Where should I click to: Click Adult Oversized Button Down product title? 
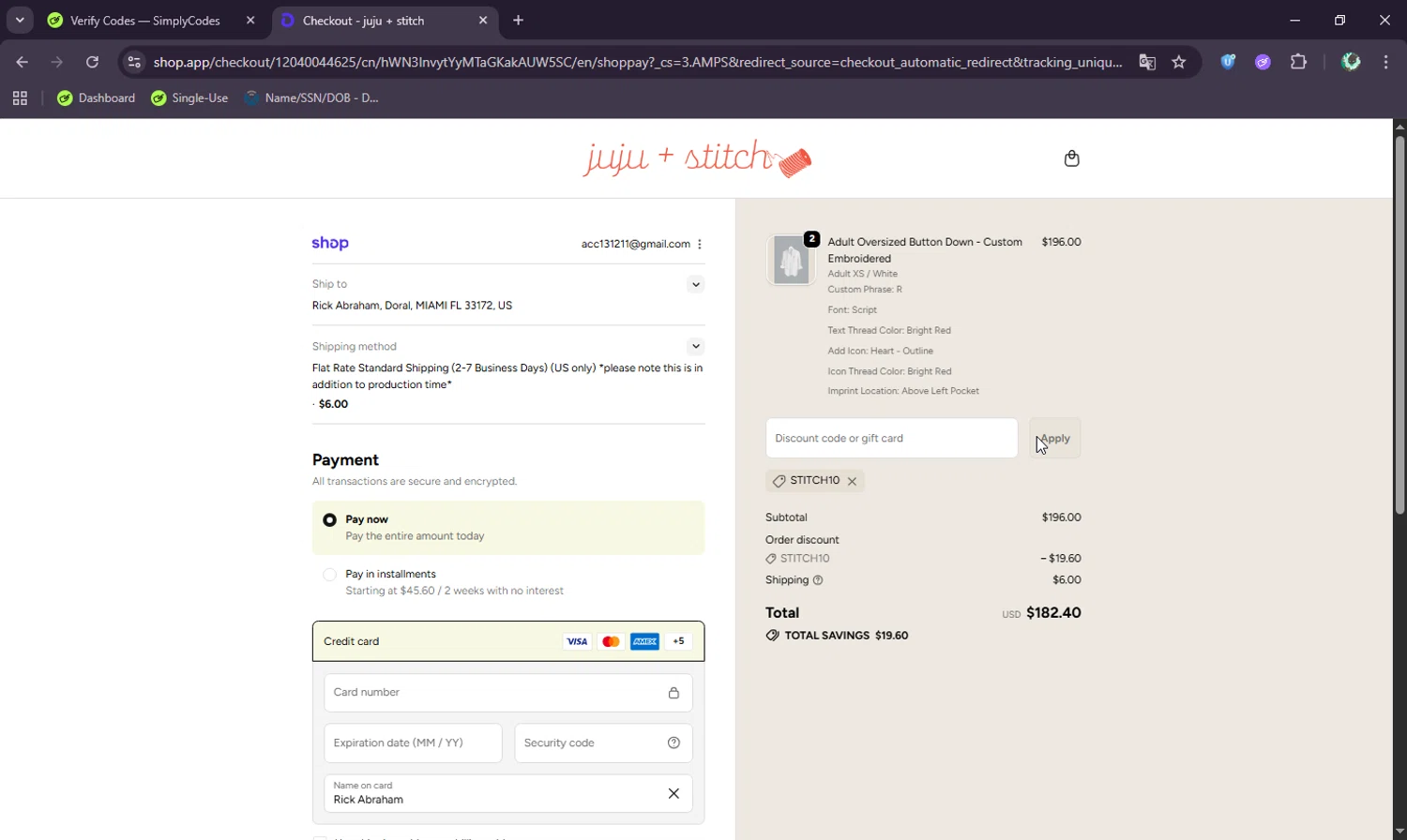tap(925, 249)
